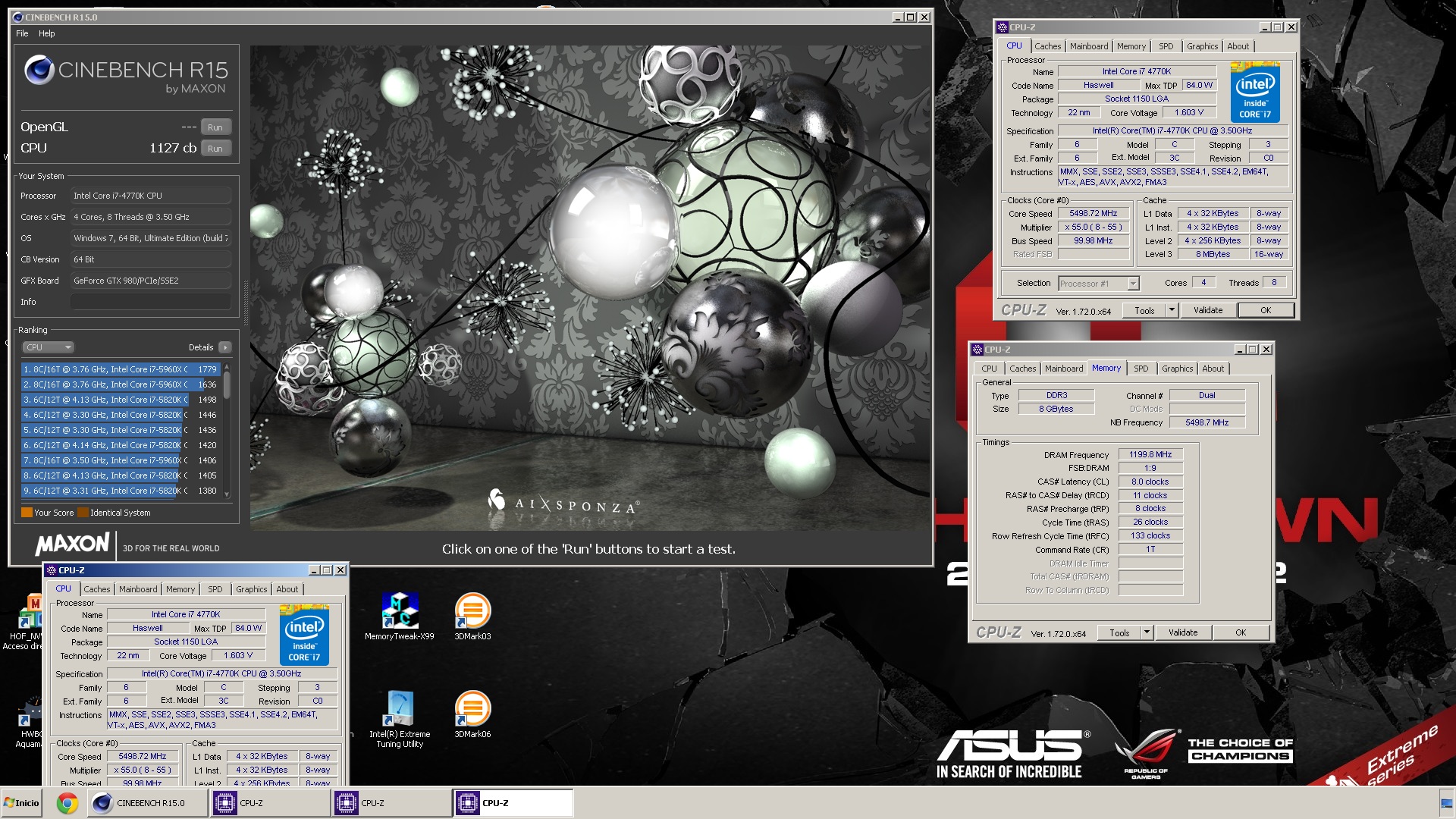The height and width of the screenshot is (819, 1456).
Task: Run the OpenGL benchmark
Action: [215, 127]
